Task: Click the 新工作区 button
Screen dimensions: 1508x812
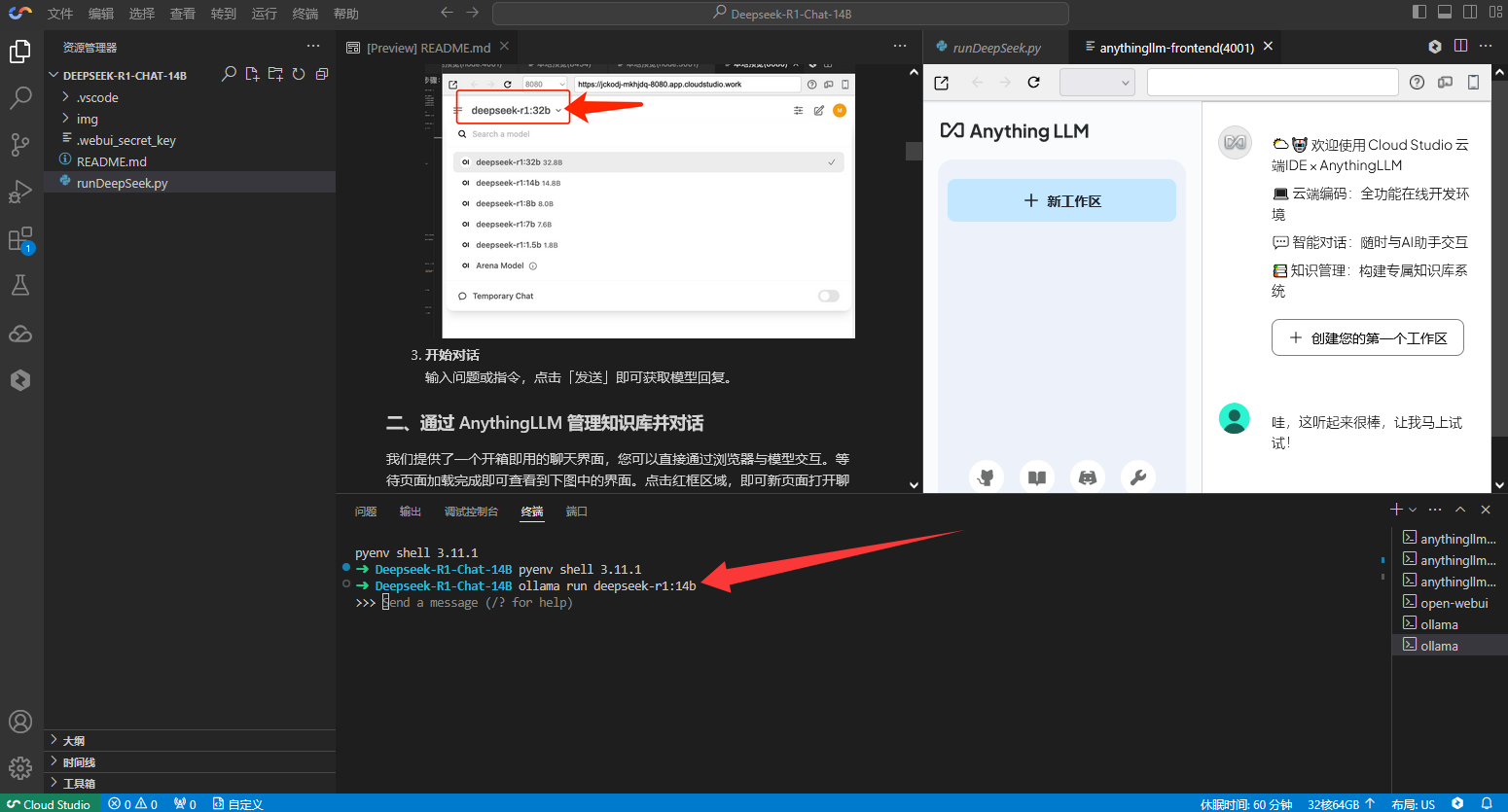Action: 1061,201
